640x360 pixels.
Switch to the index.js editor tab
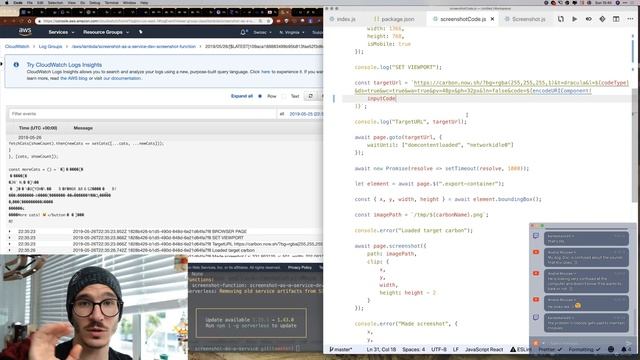[x=342, y=19]
